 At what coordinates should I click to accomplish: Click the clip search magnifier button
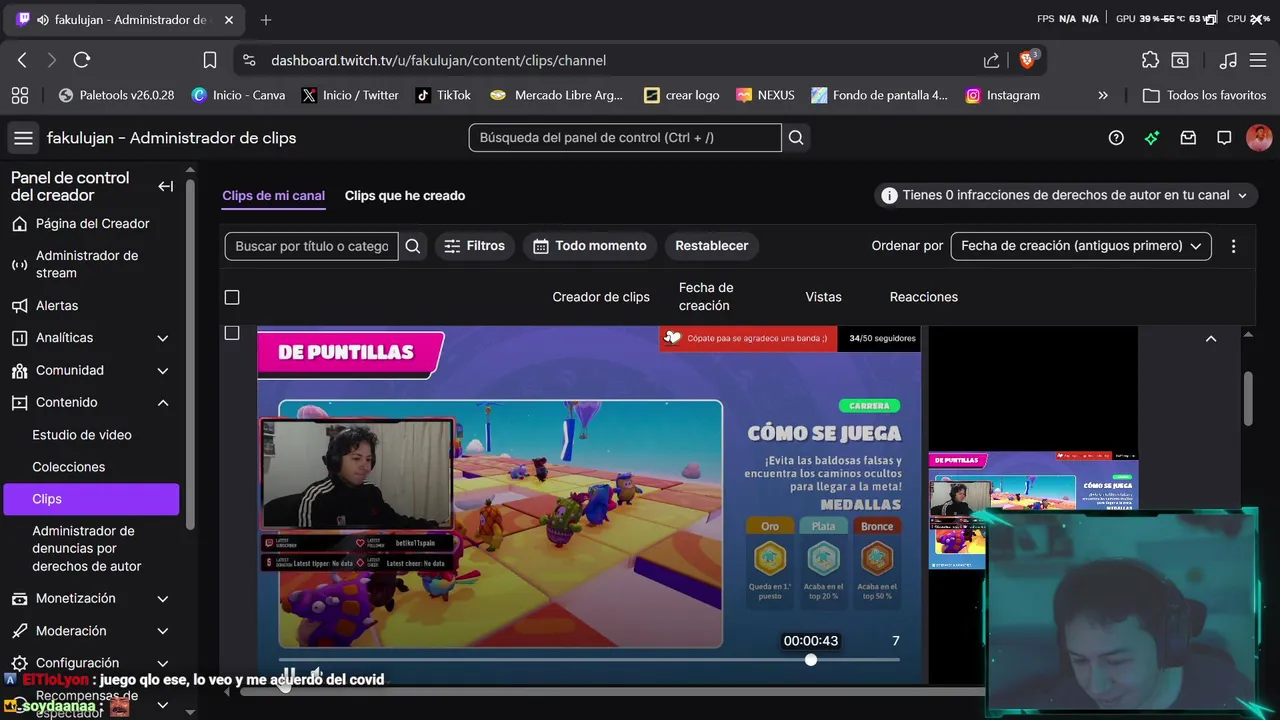413,246
